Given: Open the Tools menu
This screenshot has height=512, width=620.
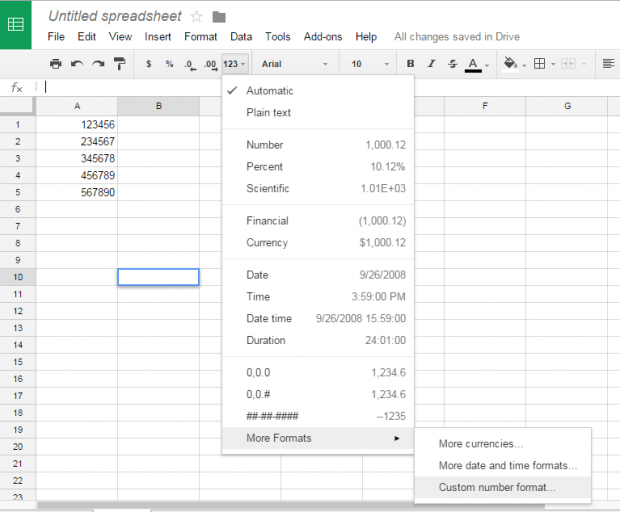Looking at the screenshot, I should (278, 37).
